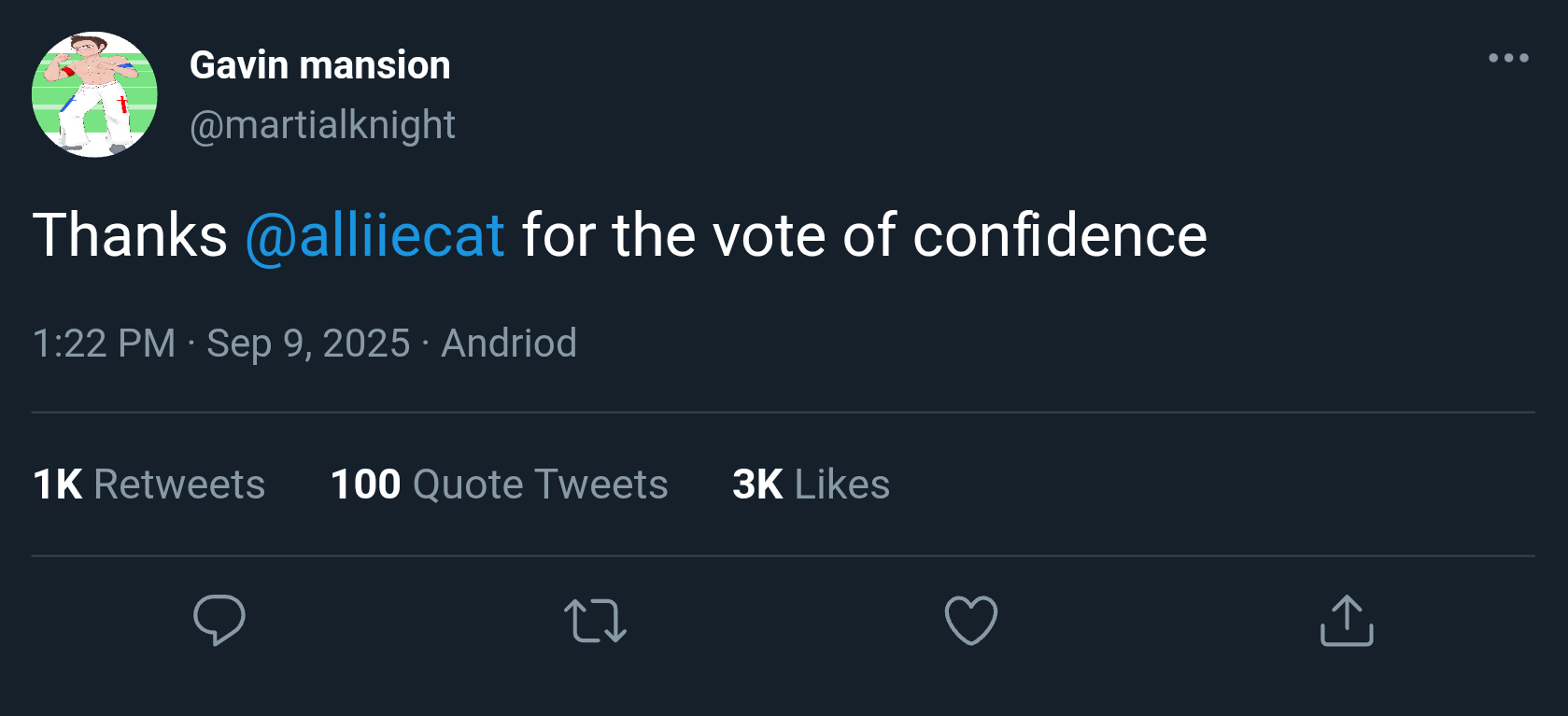Open the Gavin mansion display name
Screen dimensions: 1568x716
[319, 65]
